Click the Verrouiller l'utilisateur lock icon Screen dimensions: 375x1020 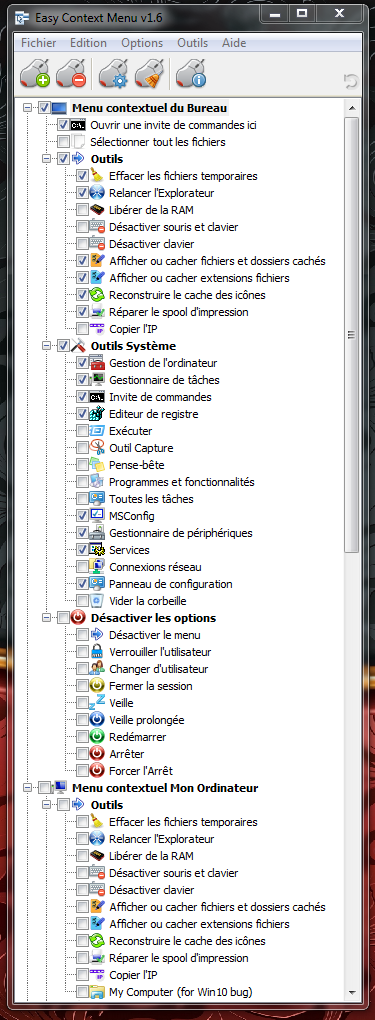(x=97, y=652)
